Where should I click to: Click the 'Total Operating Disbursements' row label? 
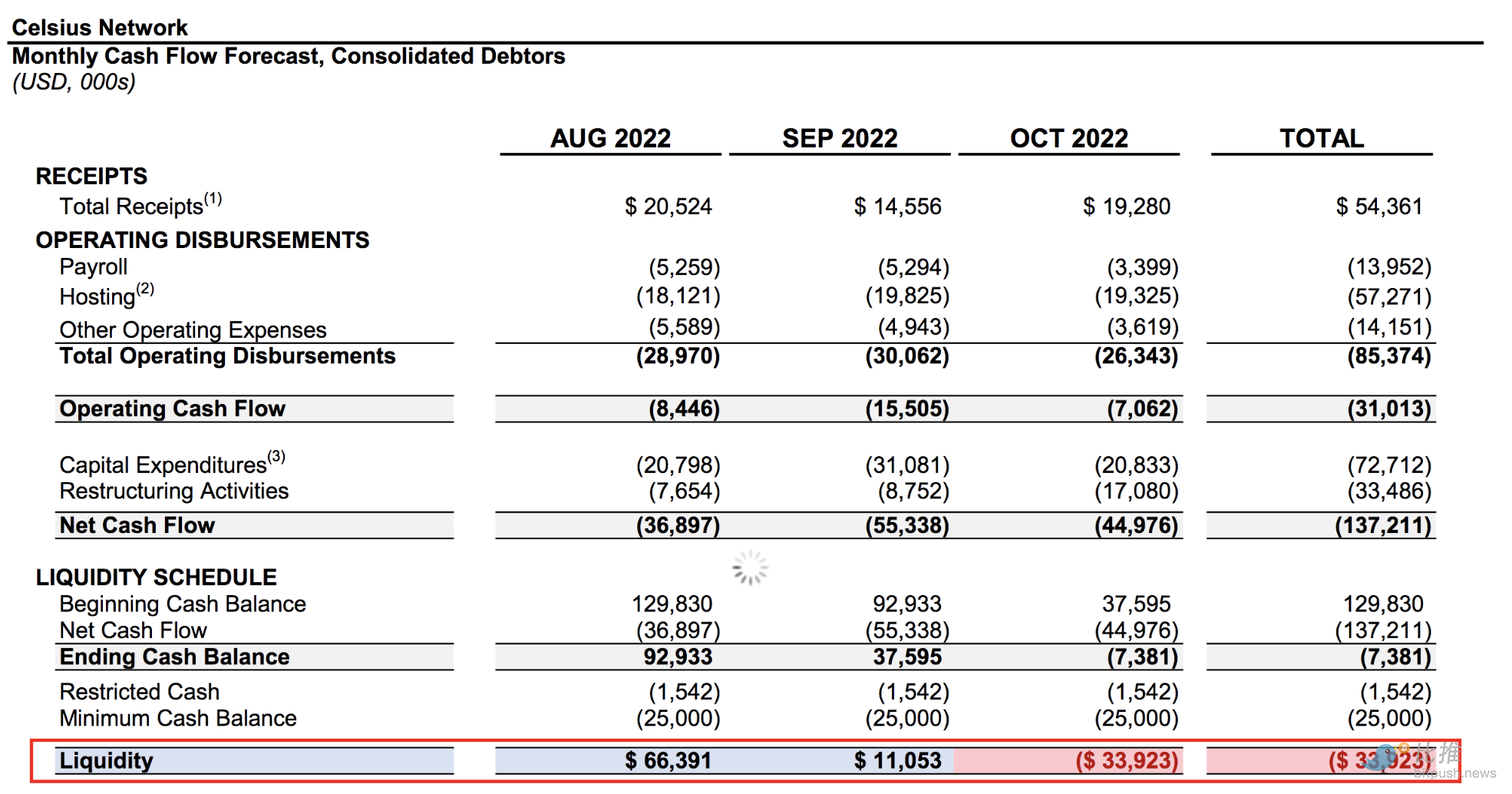pos(227,356)
